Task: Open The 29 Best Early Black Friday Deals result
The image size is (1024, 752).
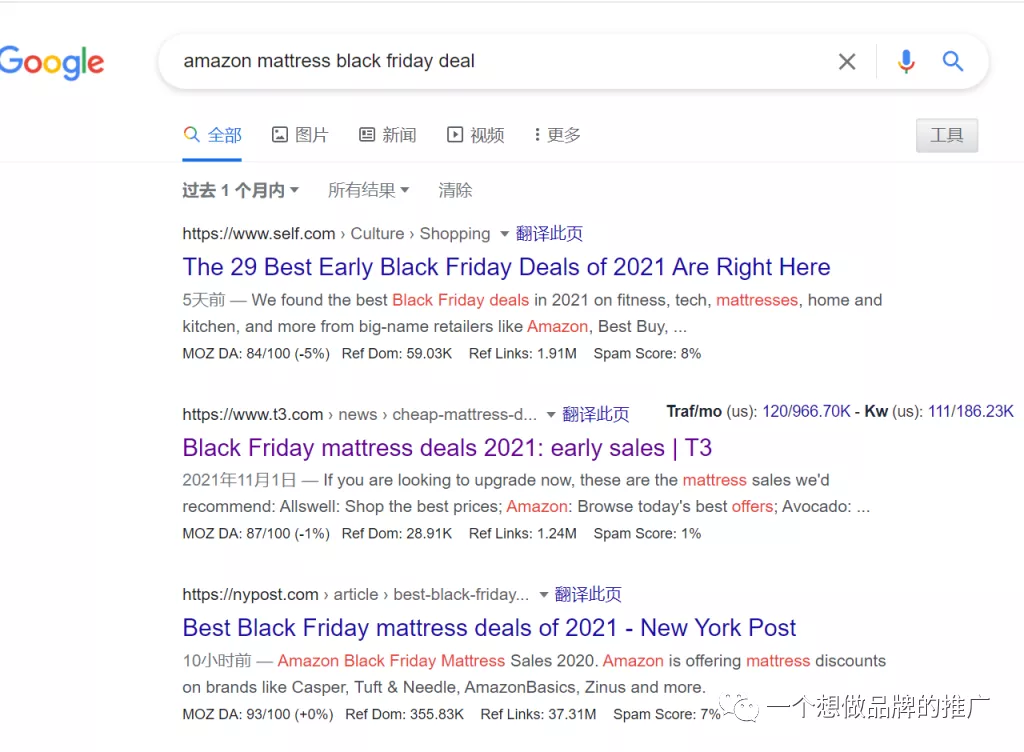Action: point(506,267)
